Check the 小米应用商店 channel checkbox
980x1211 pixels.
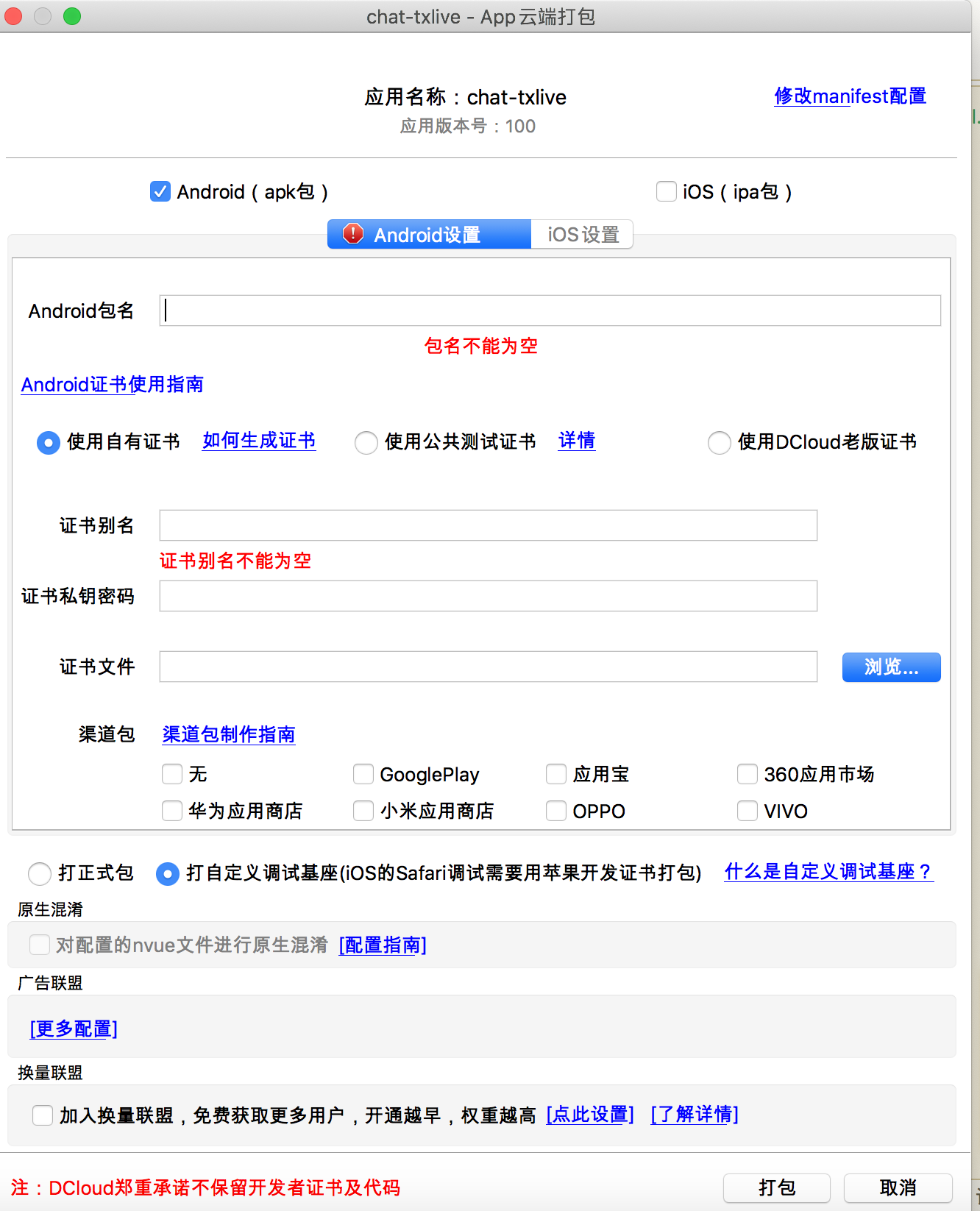point(363,811)
